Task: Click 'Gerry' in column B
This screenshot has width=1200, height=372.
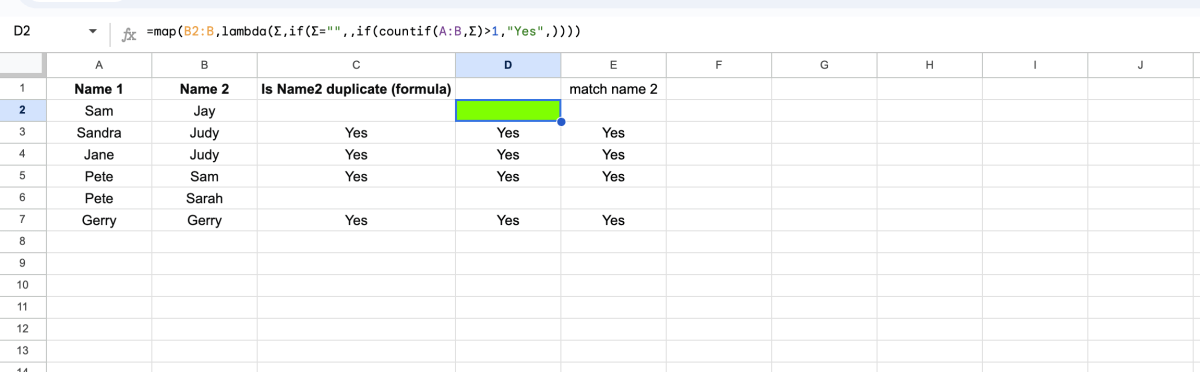Action: pyautogui.click(x=204, y=220)
